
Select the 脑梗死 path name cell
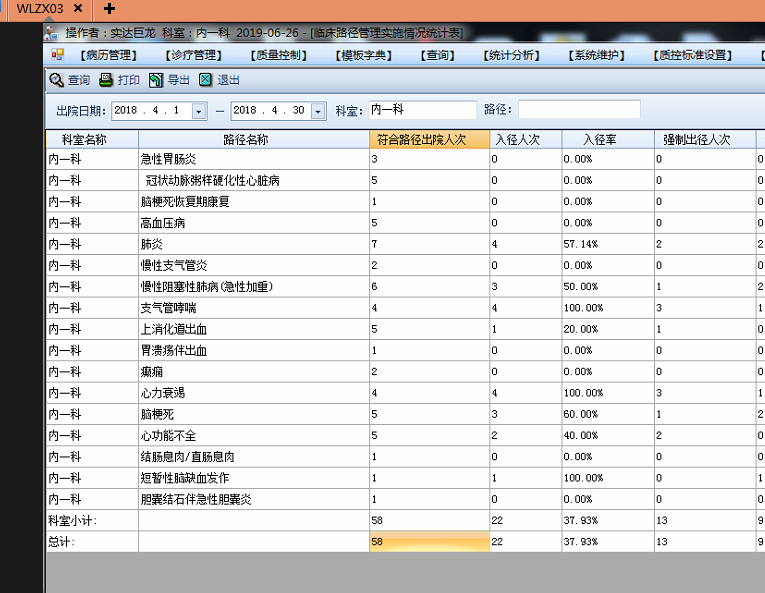254,414
